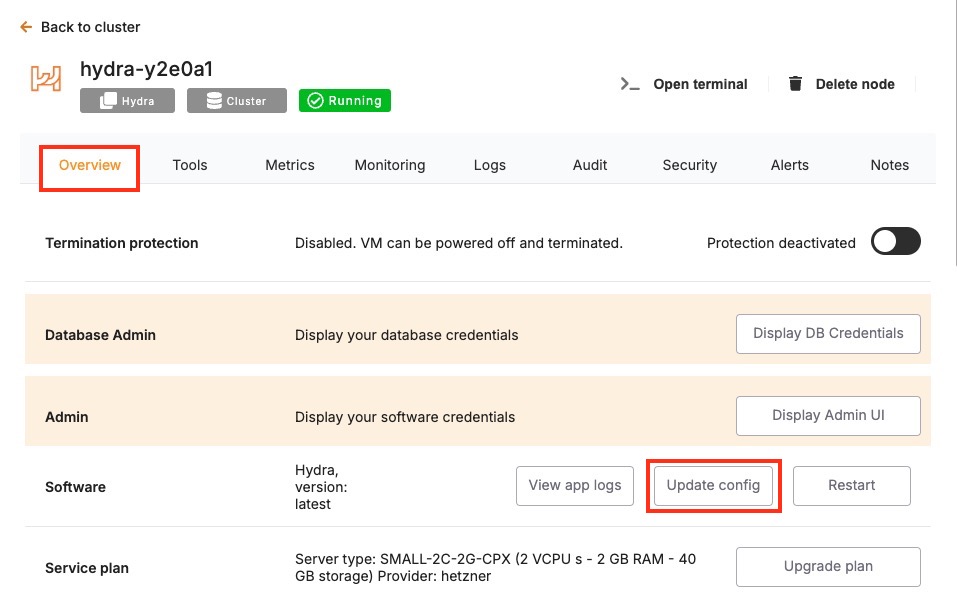Image resolution: width=957 pixels, height=603 pixels.
Task: Click the terminal prompt icon
Action: 630,84
